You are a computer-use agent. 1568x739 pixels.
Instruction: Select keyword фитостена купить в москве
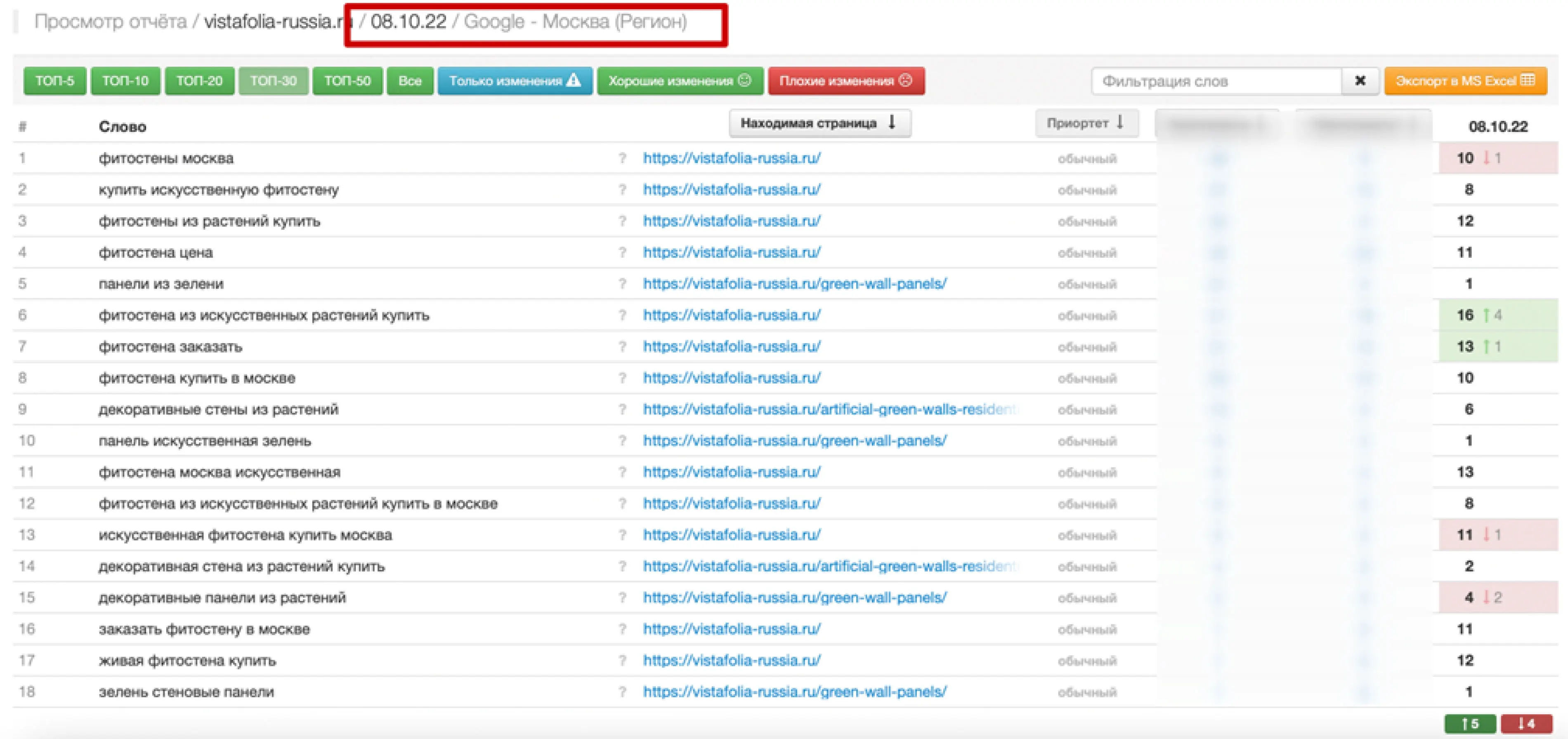[196, 378]
